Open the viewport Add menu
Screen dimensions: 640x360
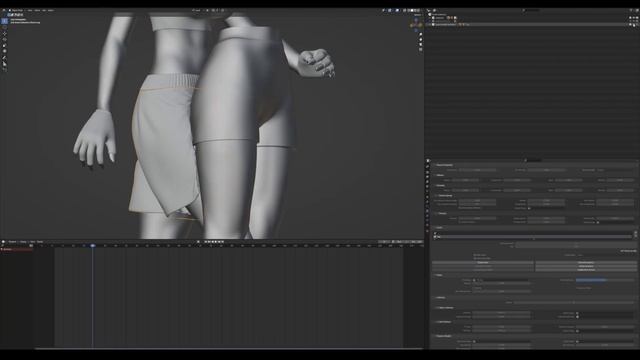click(44, 10)
